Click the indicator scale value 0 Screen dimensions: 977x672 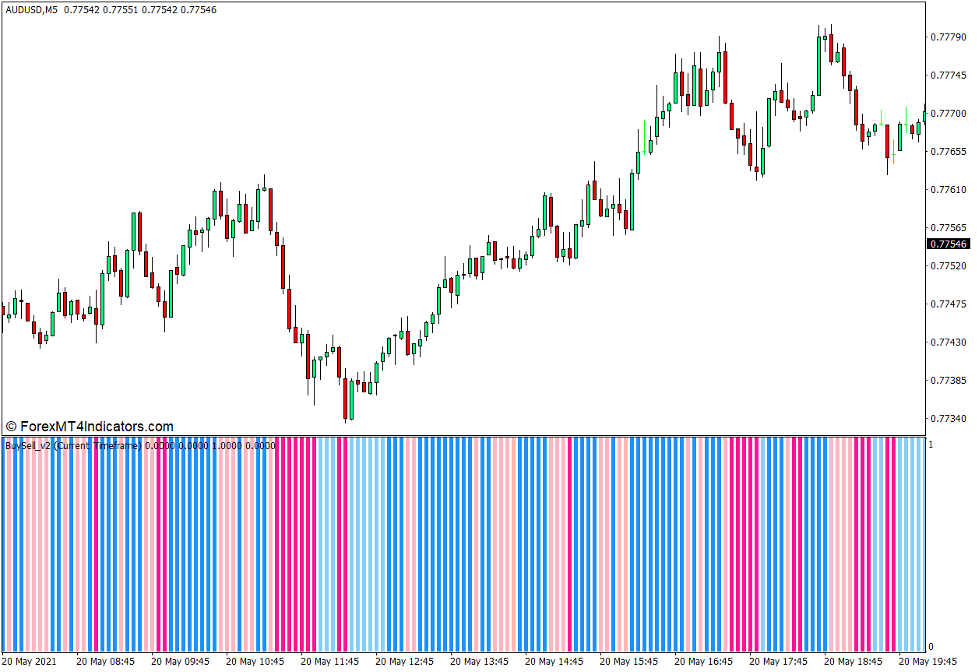(932, 647)
